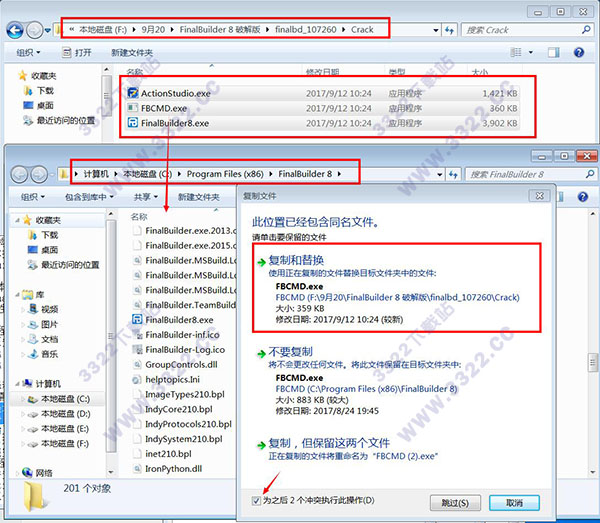Click refresh icon in Crack window address bar

[x=450, y=30]
